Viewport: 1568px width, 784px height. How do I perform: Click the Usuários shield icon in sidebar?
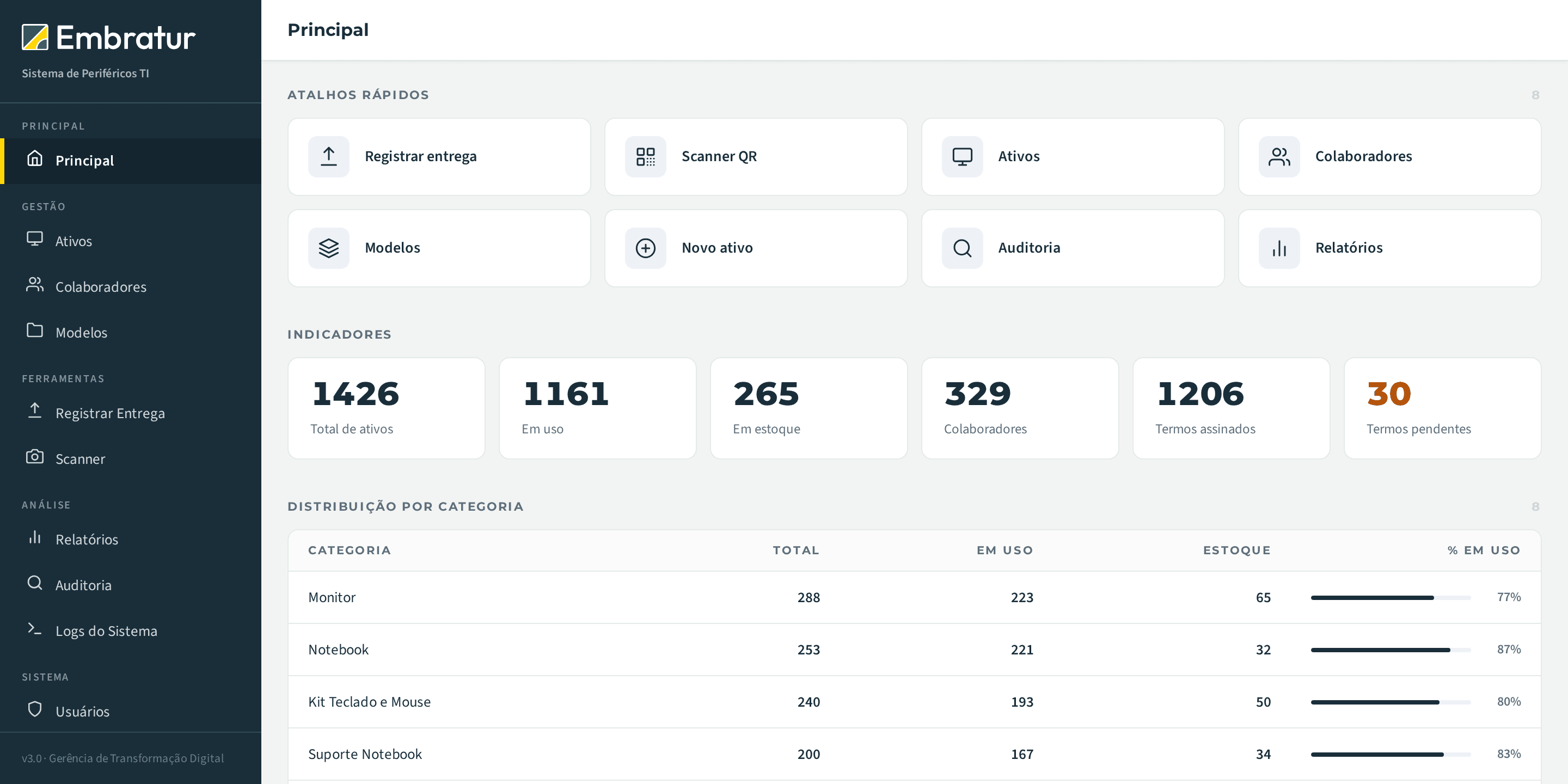(35, 709)
